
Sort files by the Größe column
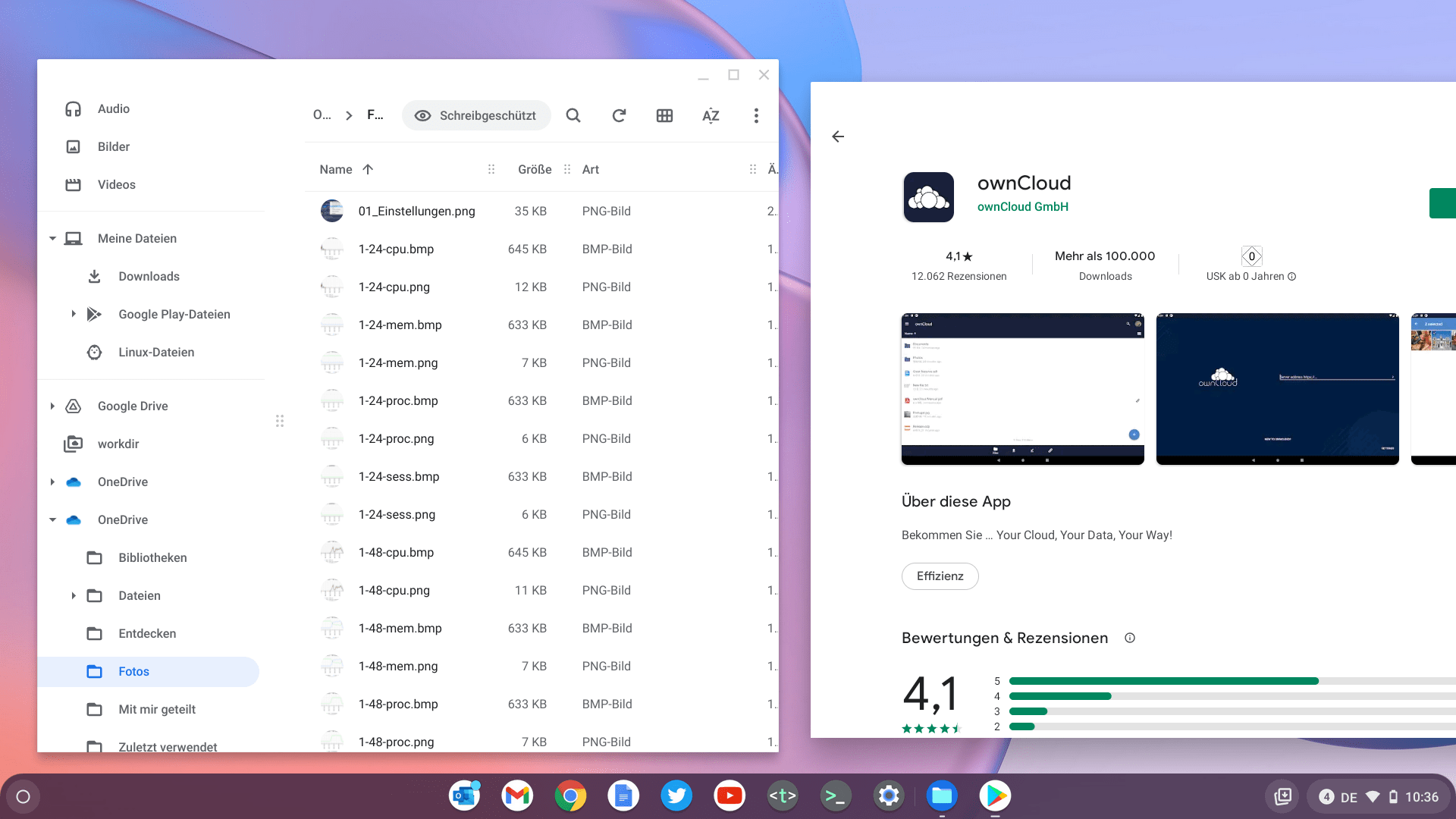click(x=535, y=169)
